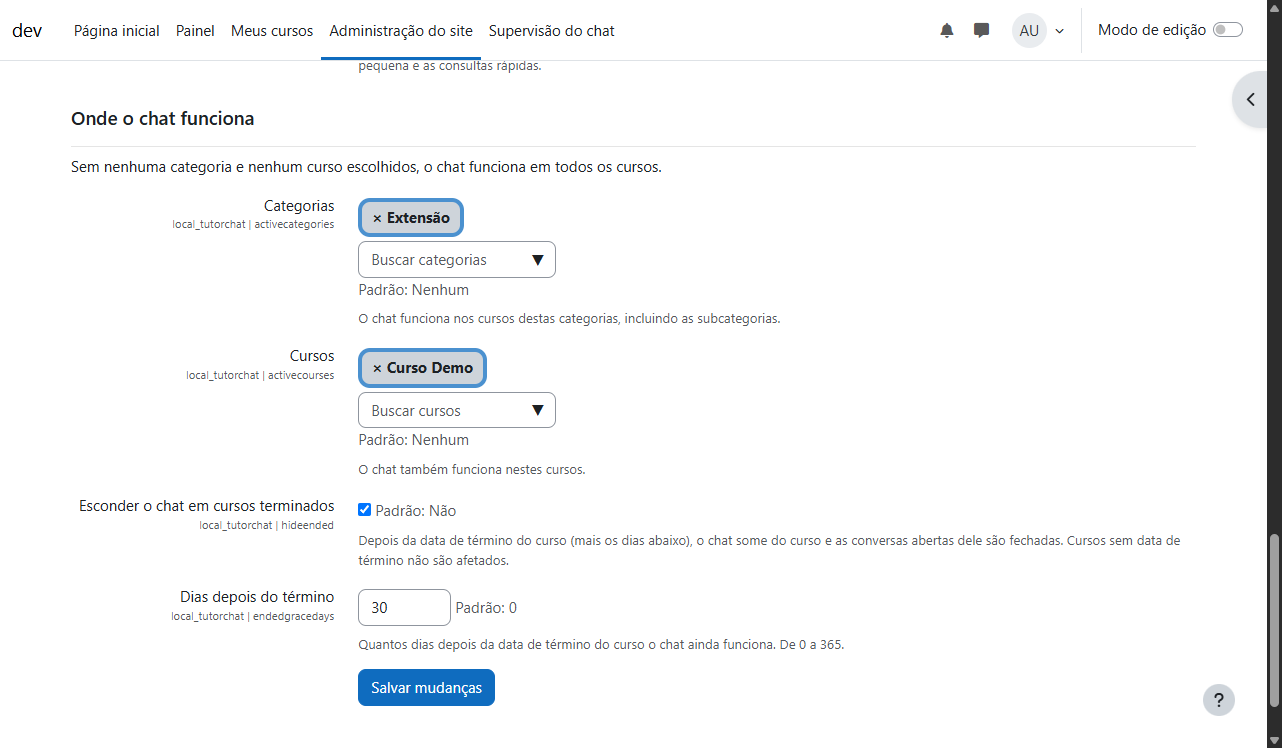Open the notifications bell icon

tap(947, 31)
